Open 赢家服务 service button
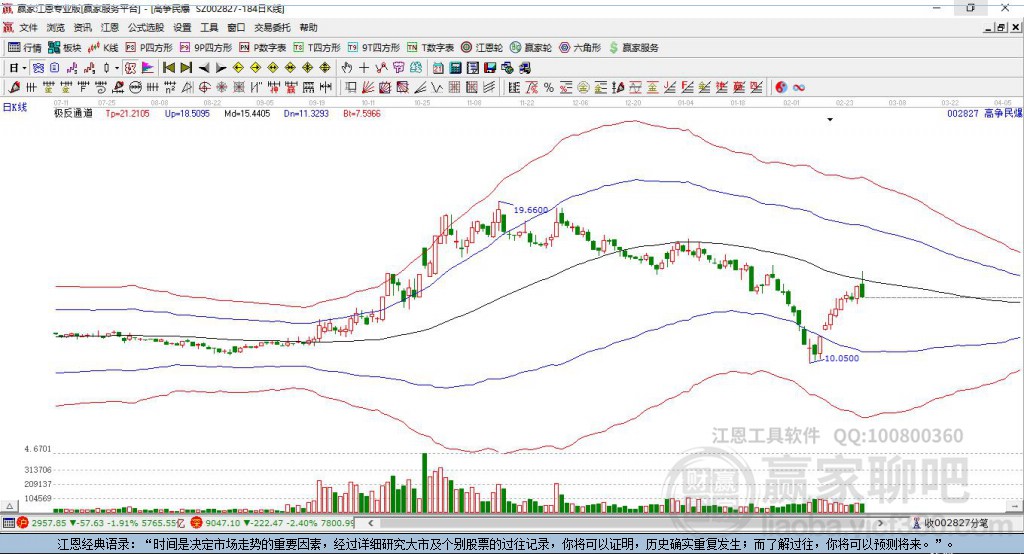 click(633, 48)
